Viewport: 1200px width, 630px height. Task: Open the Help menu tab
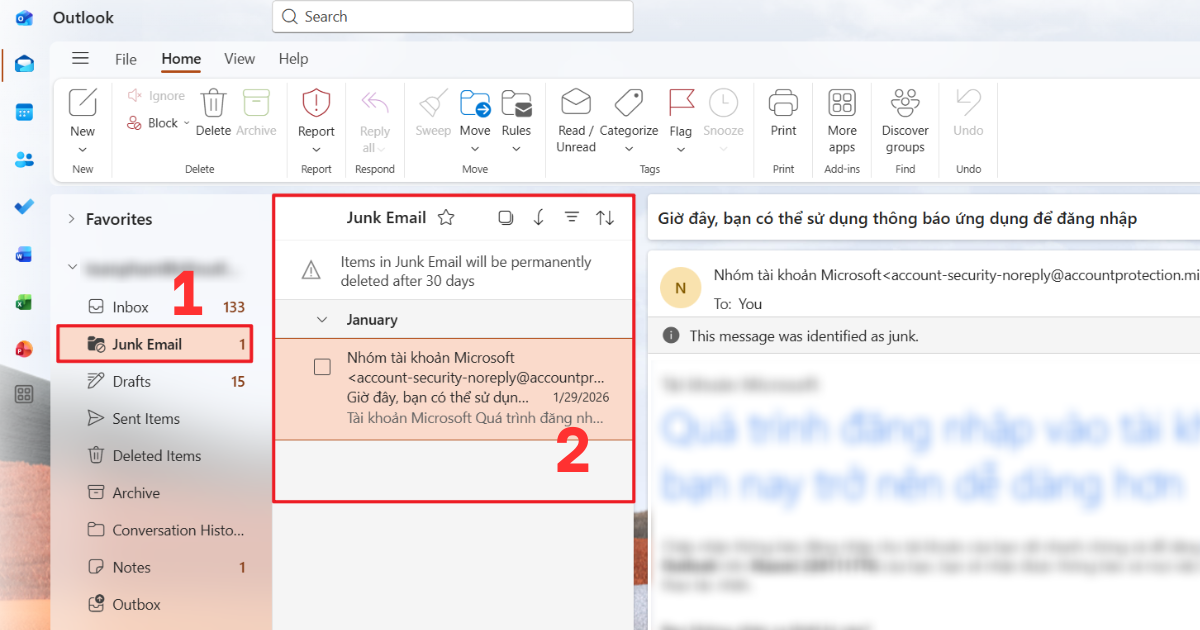(293, 59)
